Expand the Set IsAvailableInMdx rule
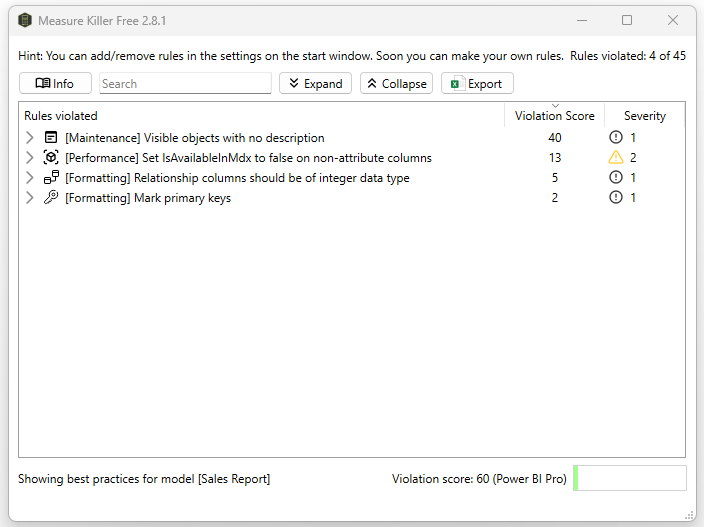 click(30, 158)
